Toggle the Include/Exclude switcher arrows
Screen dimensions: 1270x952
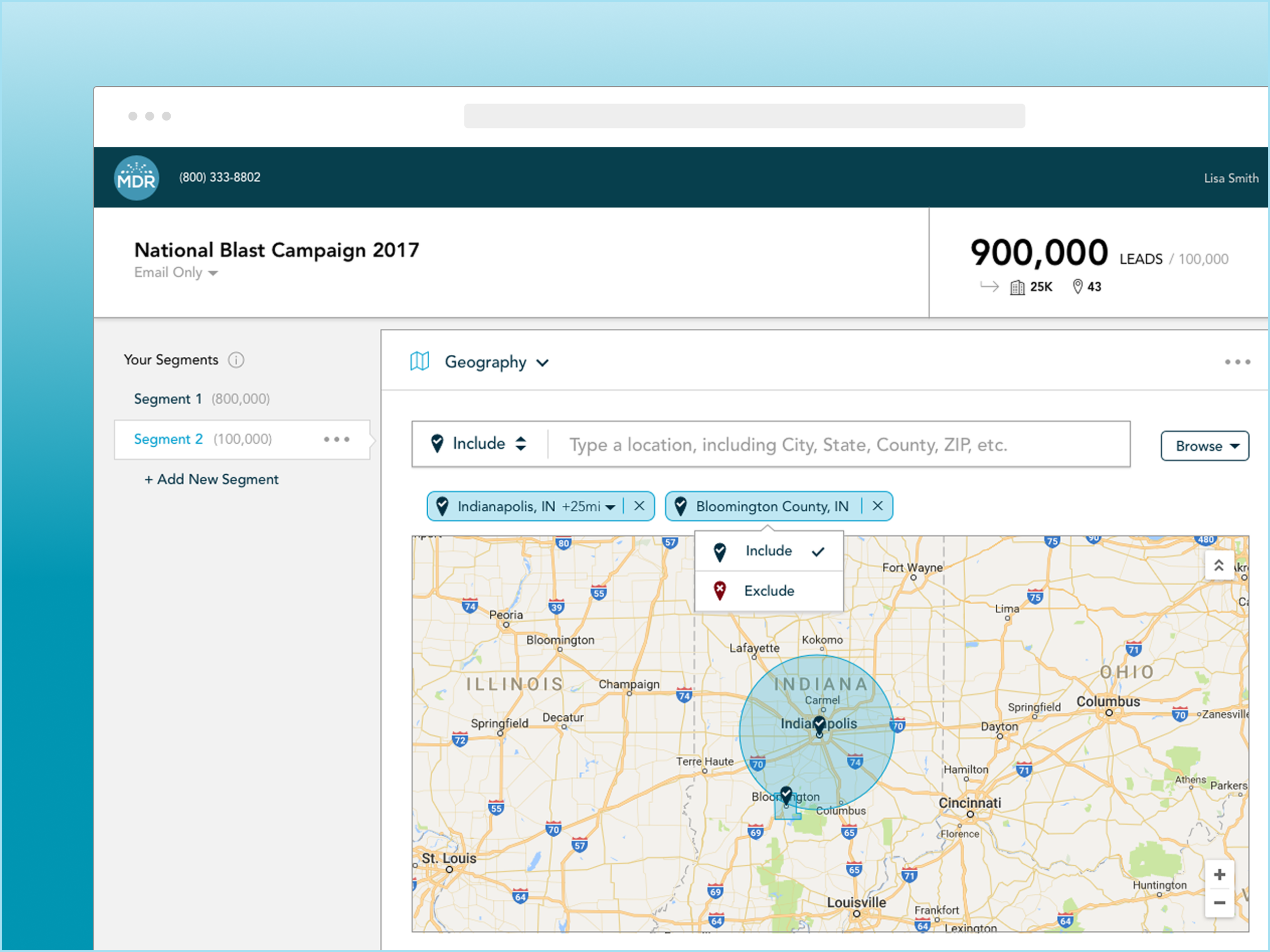[521, 444]
